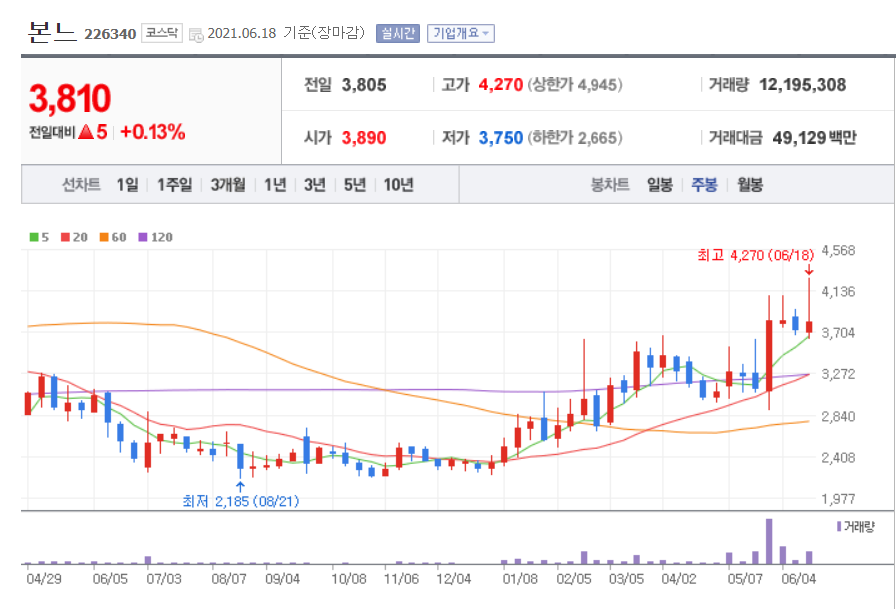
Task: Select the 5년 line chart tab
Action: point(355,185)
